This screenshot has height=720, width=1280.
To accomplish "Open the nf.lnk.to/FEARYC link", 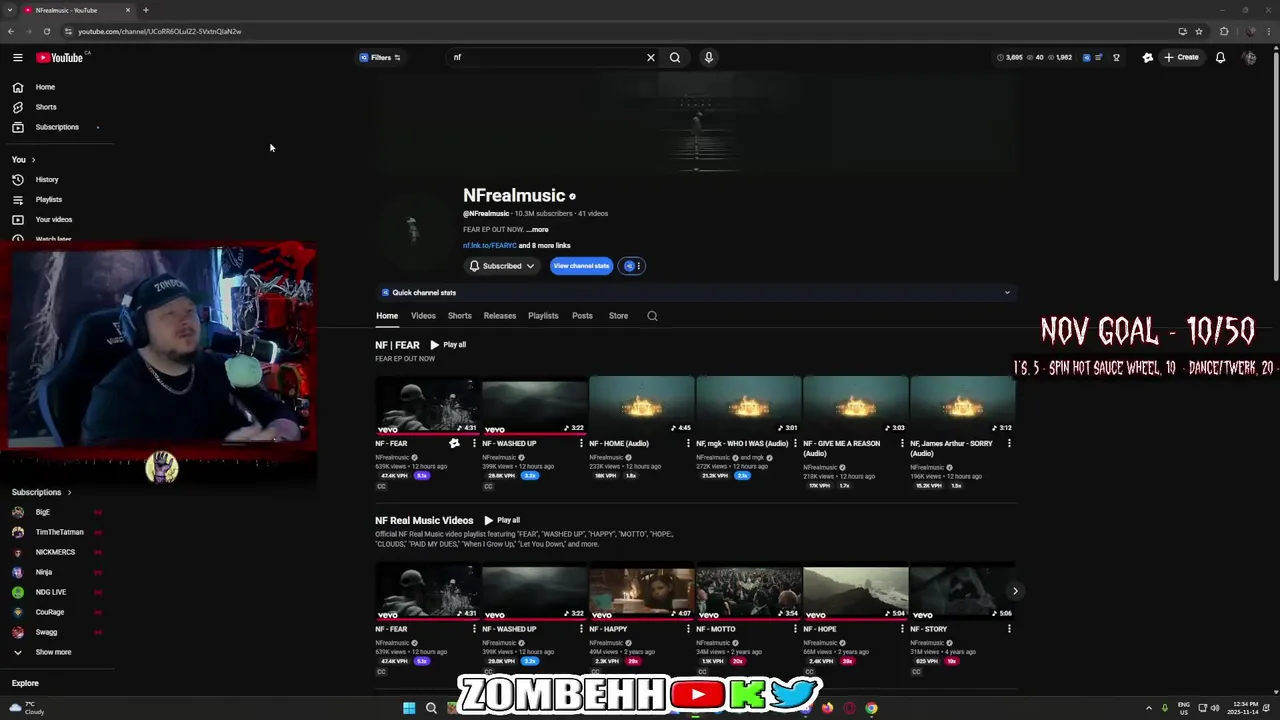I will (489, 246).
